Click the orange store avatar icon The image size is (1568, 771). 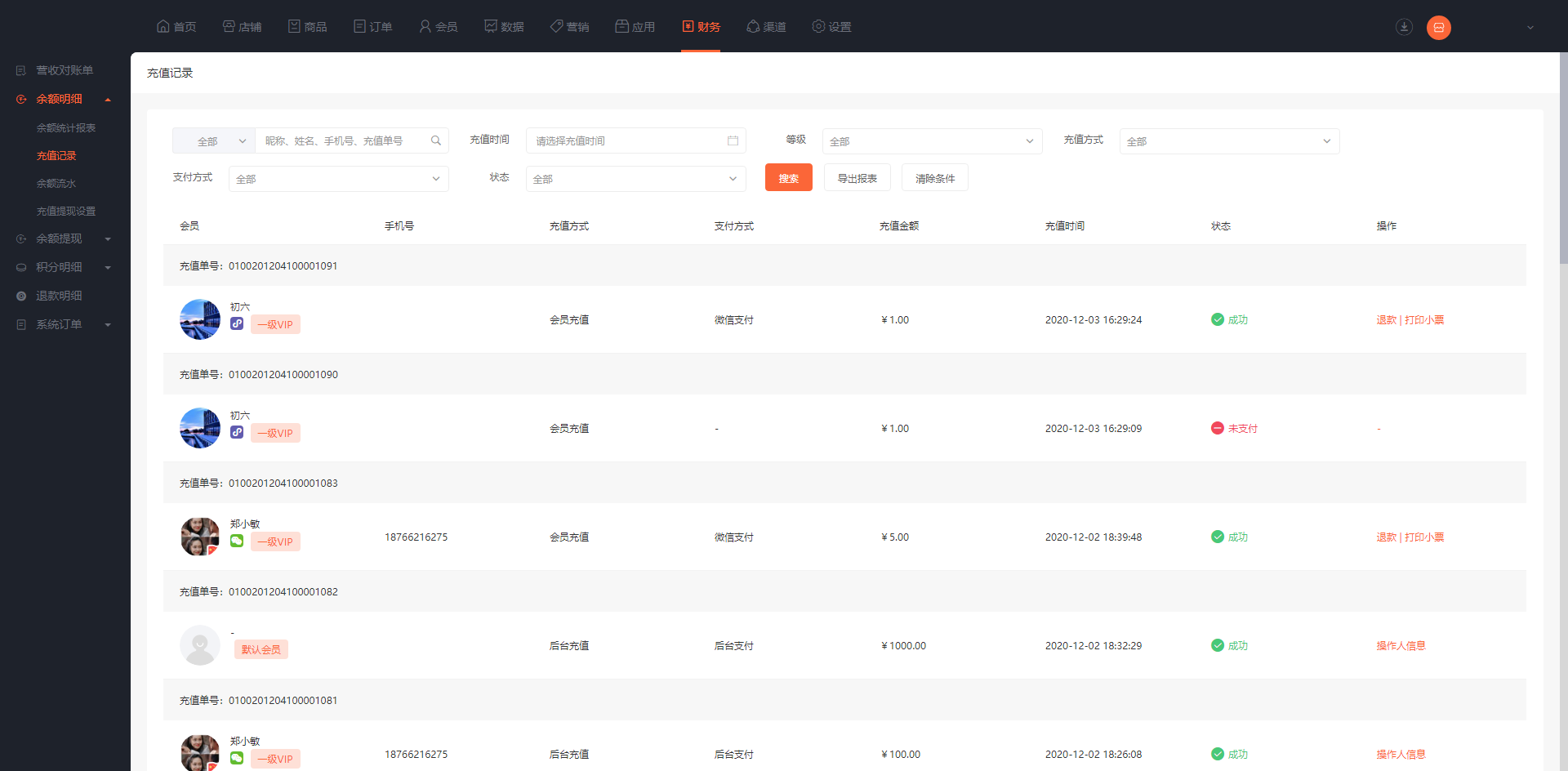[x=1439, y=27]
